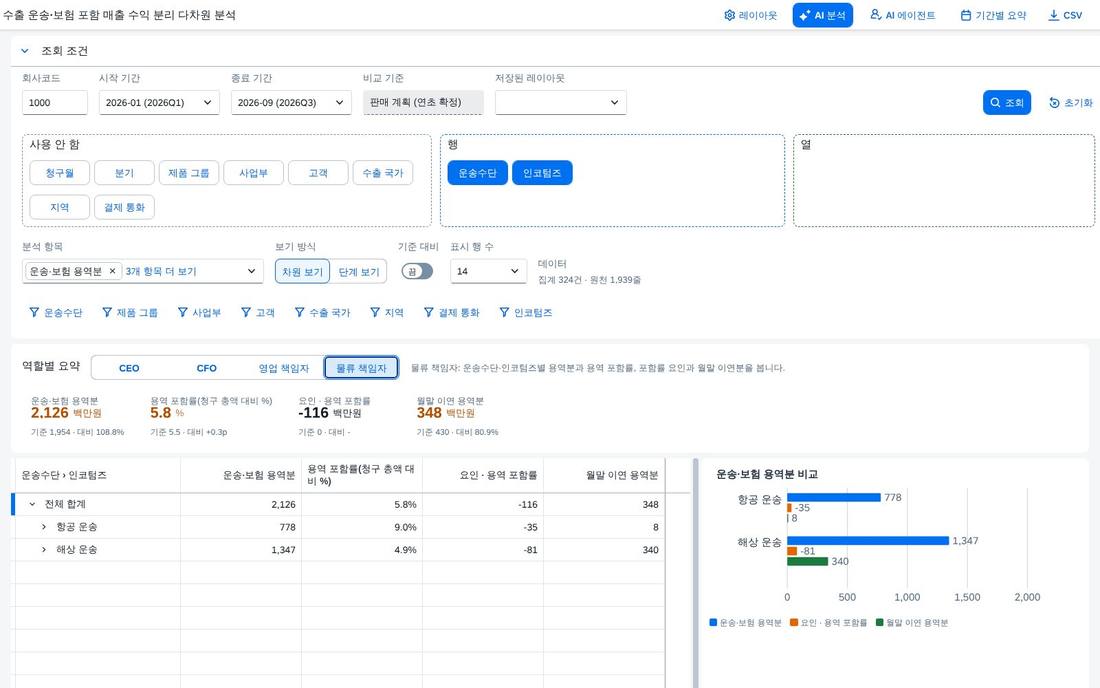Screen dimensions: 1100x688
Task: Select the 사업부 dimension chip
Action: tap(253, 173)
